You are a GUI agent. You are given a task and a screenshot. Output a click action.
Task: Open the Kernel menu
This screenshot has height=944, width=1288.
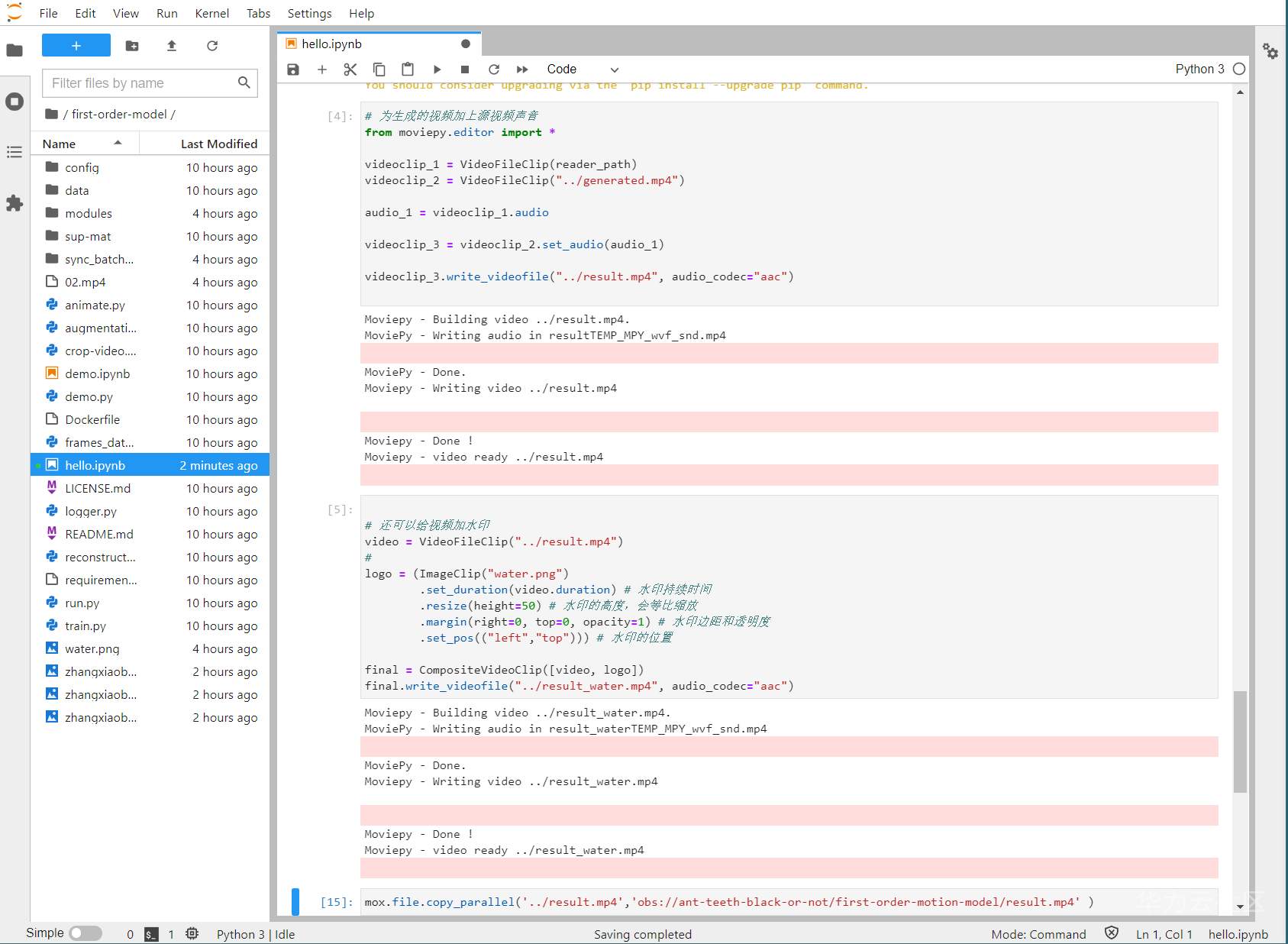pos(211,13)
